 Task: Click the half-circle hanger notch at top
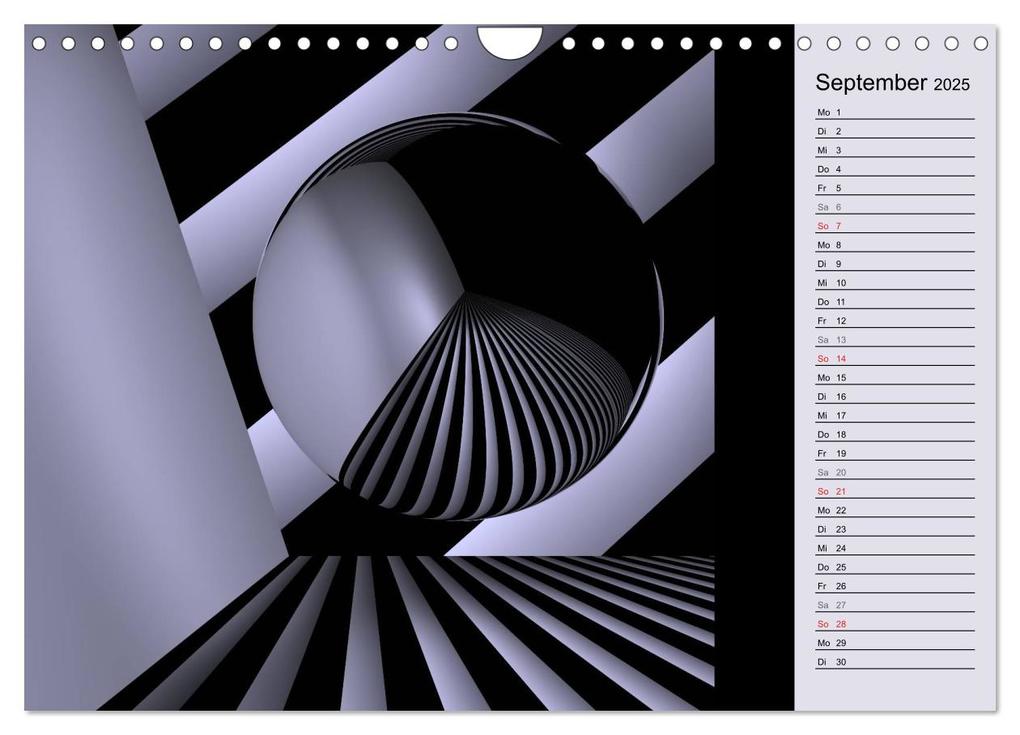click(x=509, y=42)
